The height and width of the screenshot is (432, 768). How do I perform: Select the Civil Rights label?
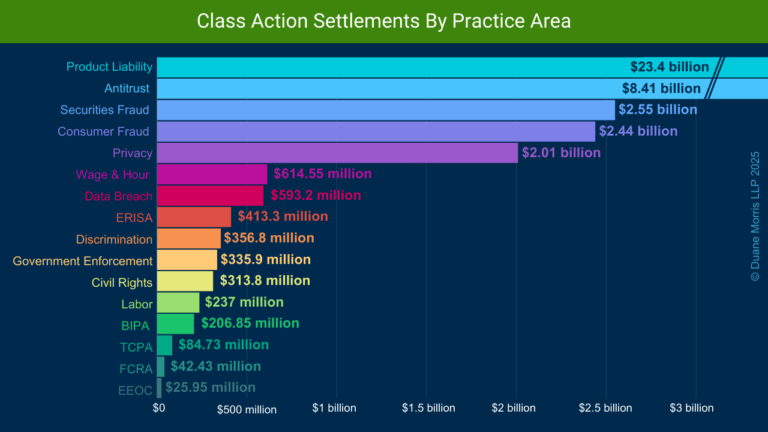[122, 282]
